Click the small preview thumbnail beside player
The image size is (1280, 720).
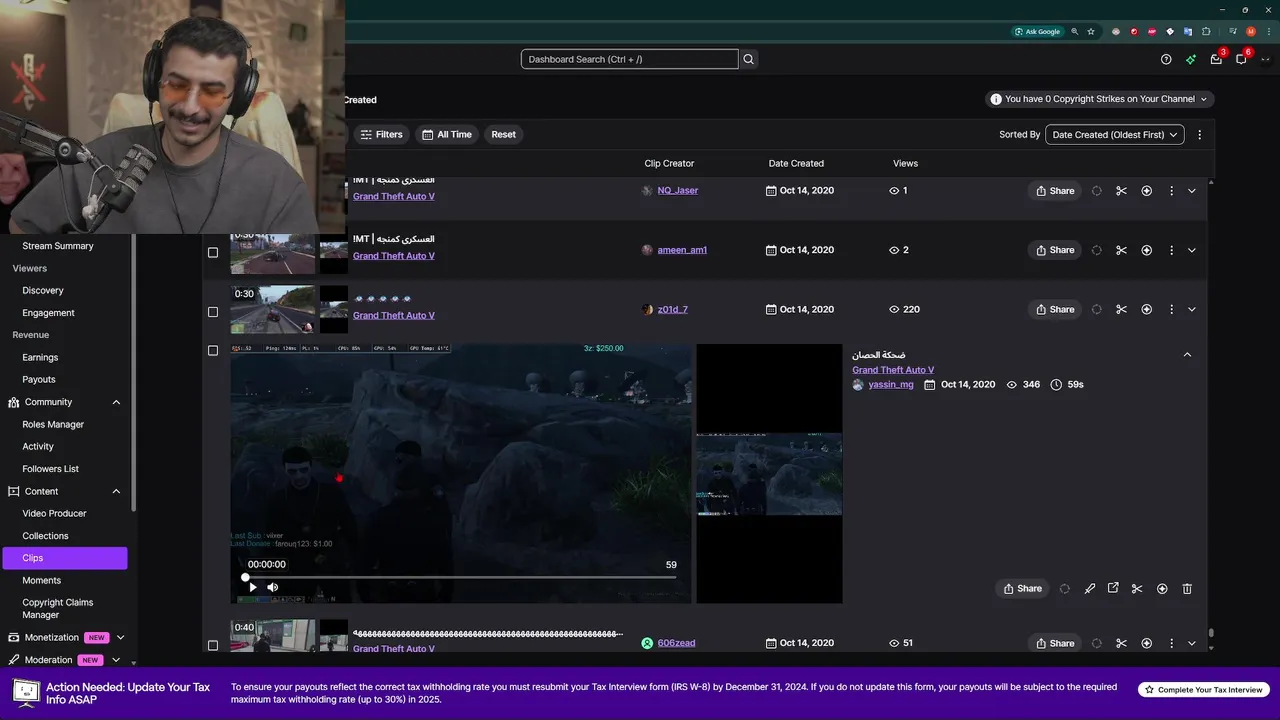pyautogui.click(x=769, y=474)
